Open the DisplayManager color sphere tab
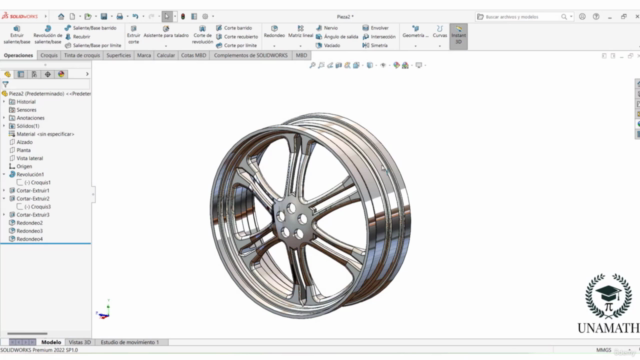This screenshot has height=360, width=640. coord(61,74)
